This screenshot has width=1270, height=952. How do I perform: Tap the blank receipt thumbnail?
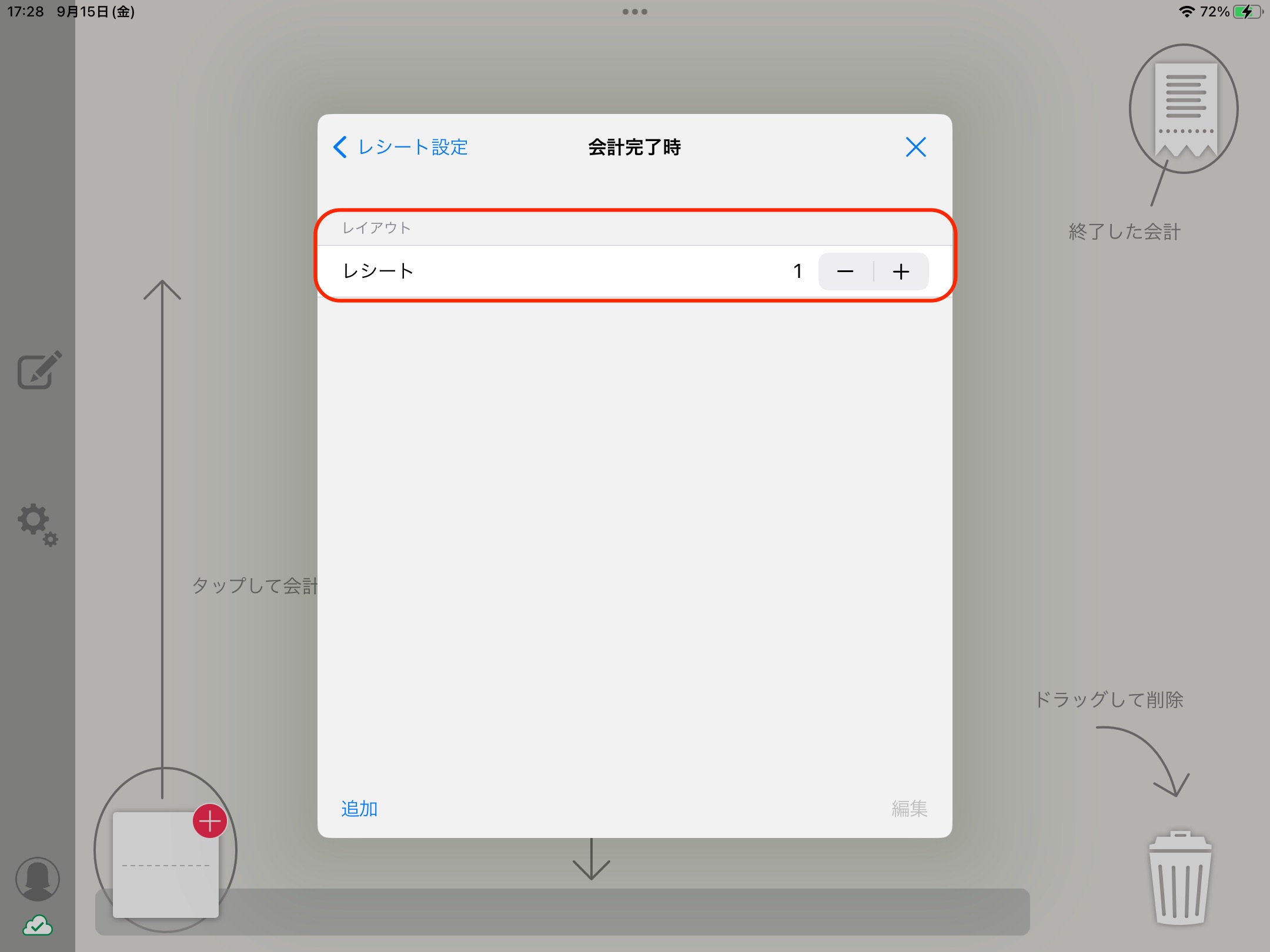(165, 865)
